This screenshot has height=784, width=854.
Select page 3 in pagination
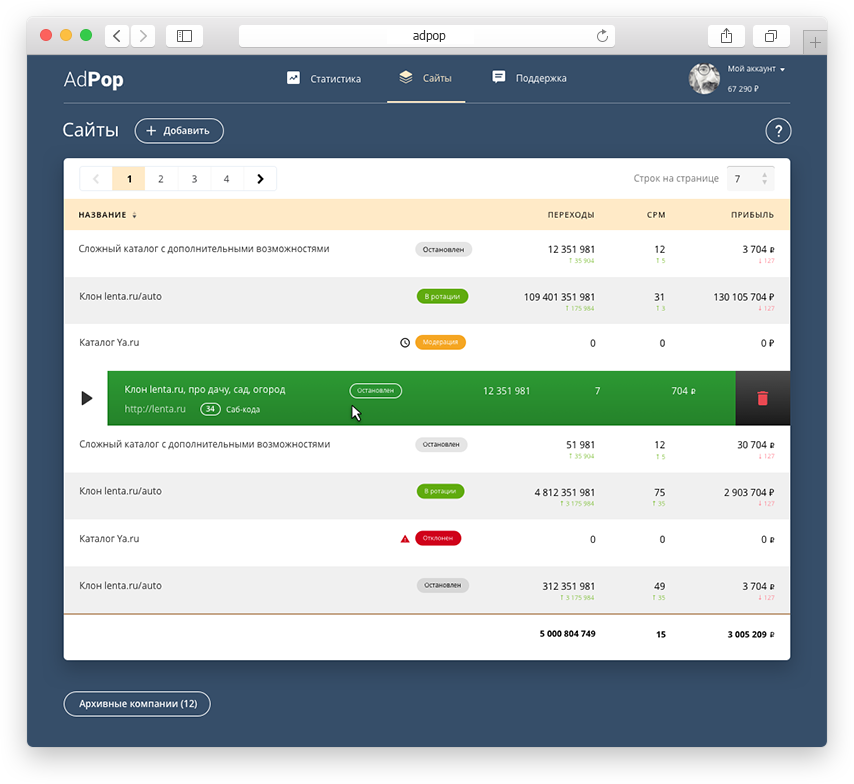194,179
